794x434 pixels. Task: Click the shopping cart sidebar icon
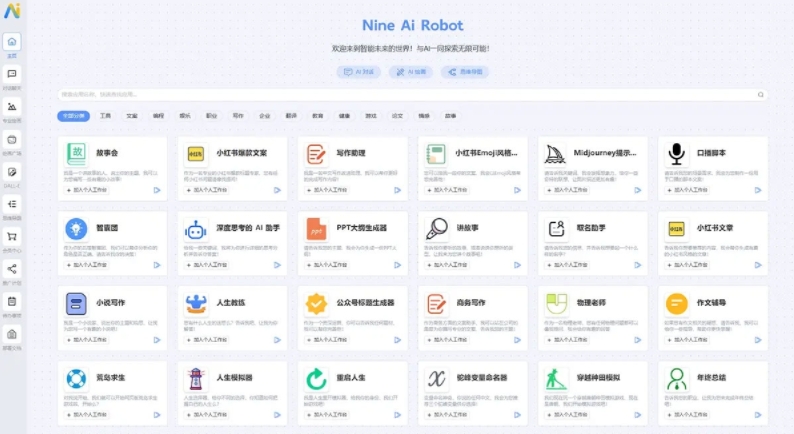[12, 237]
